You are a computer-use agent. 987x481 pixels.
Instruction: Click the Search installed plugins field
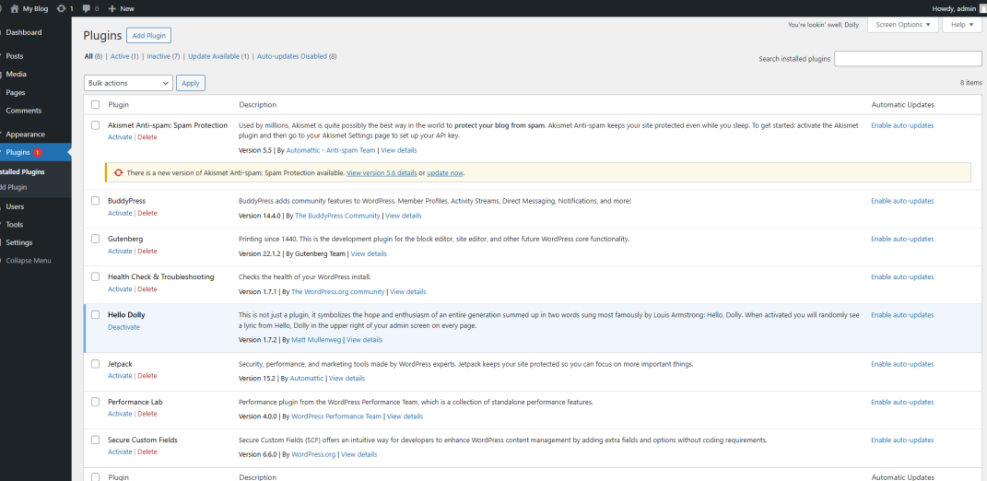pos(908,59)
